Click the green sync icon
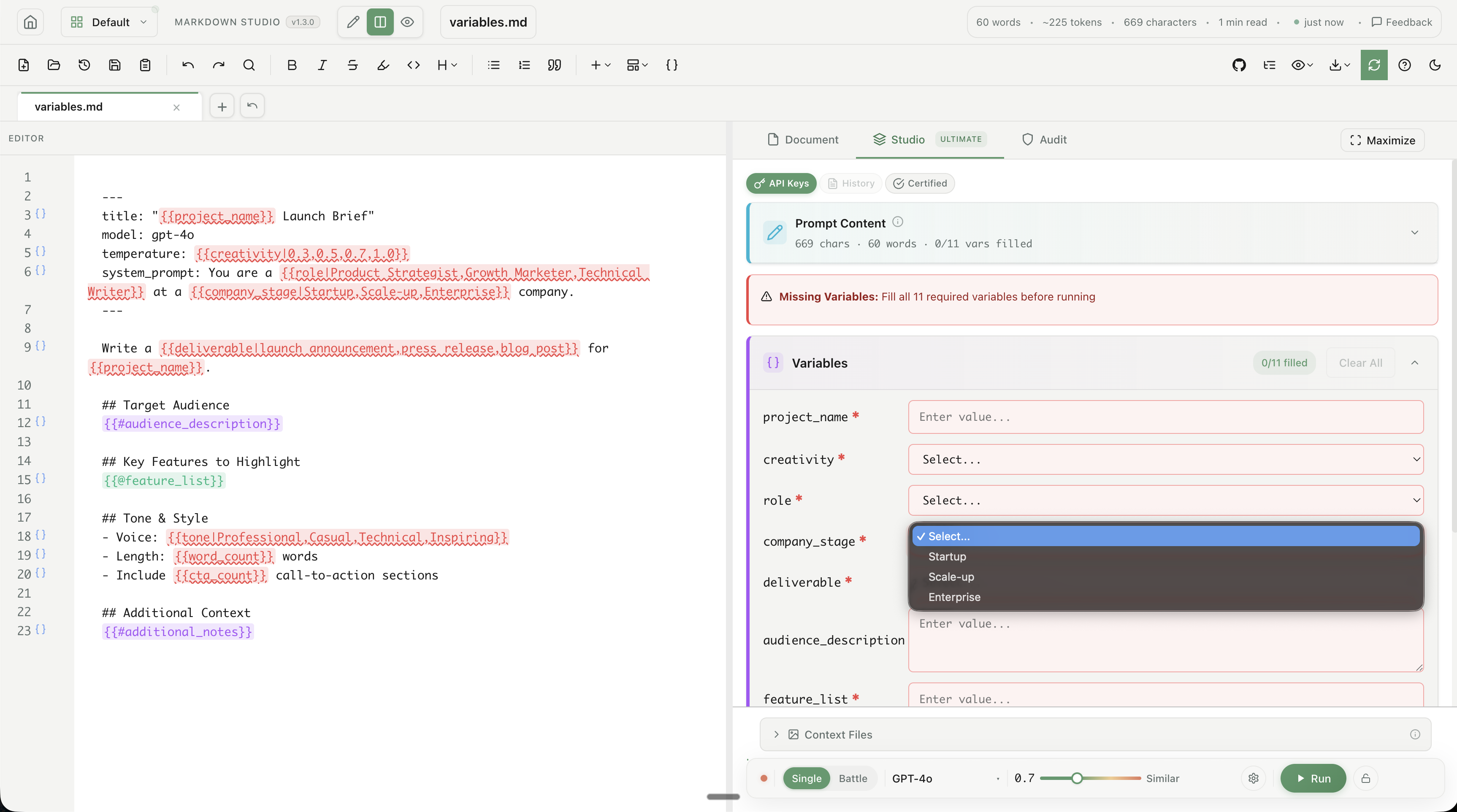This screenshot has height=812, width=1457. point(1374,65)
